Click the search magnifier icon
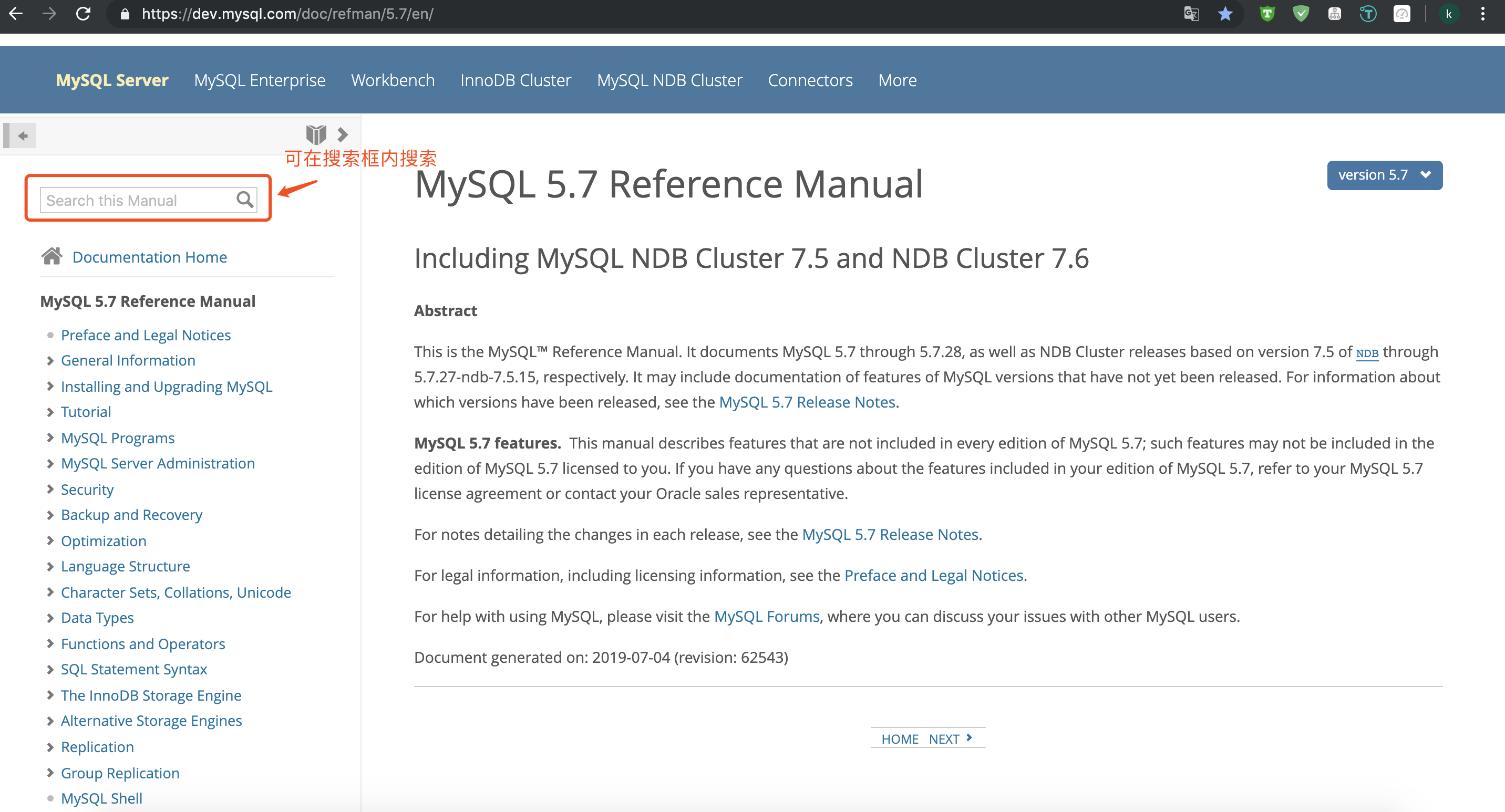 point(245,200)
